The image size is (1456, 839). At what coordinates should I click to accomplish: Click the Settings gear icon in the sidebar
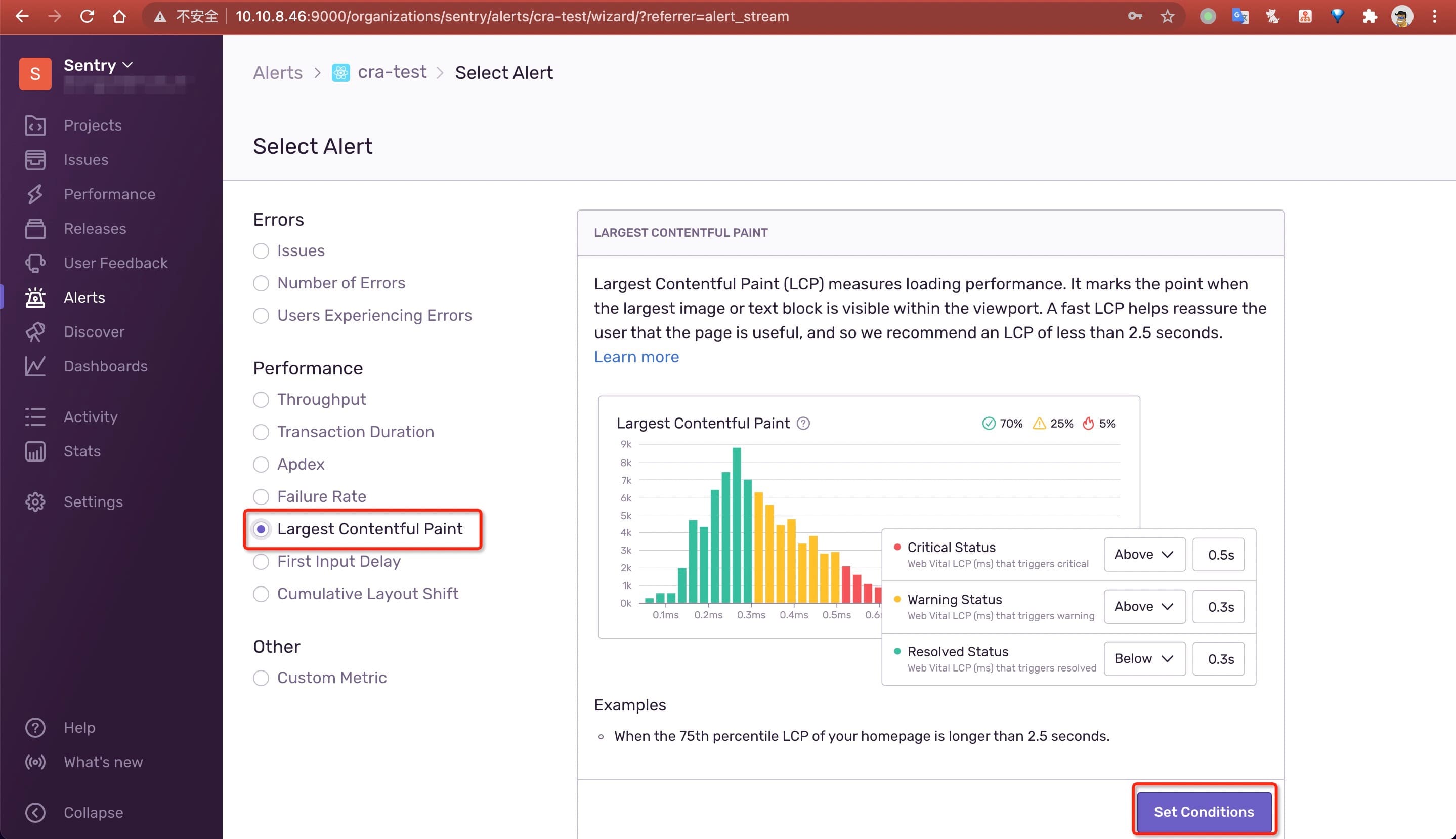click(x=35, y=502)
